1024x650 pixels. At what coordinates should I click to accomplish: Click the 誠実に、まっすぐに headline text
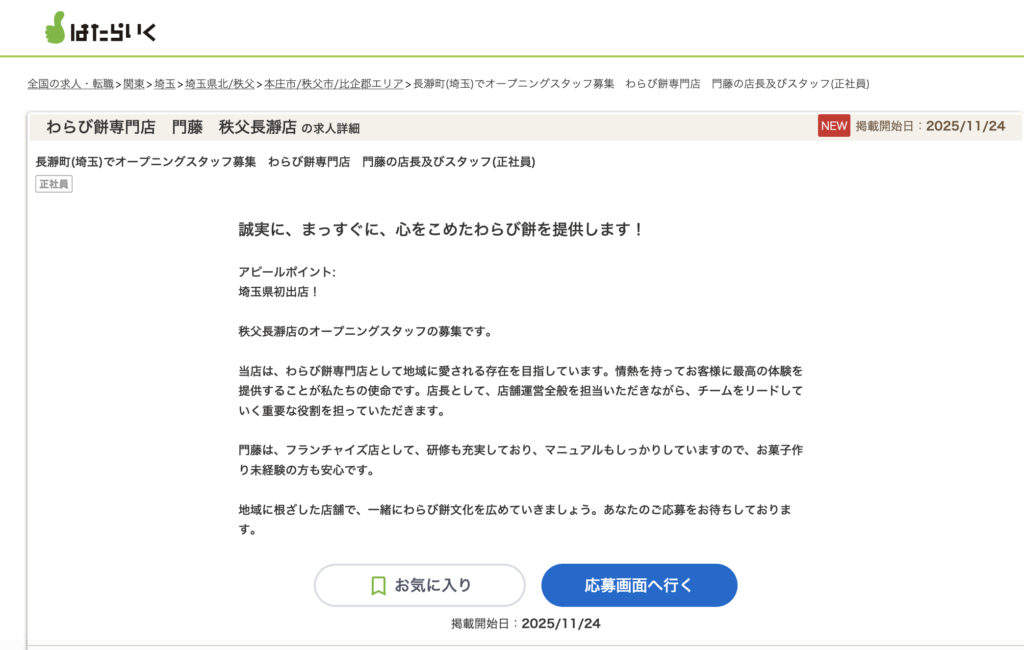441,229
